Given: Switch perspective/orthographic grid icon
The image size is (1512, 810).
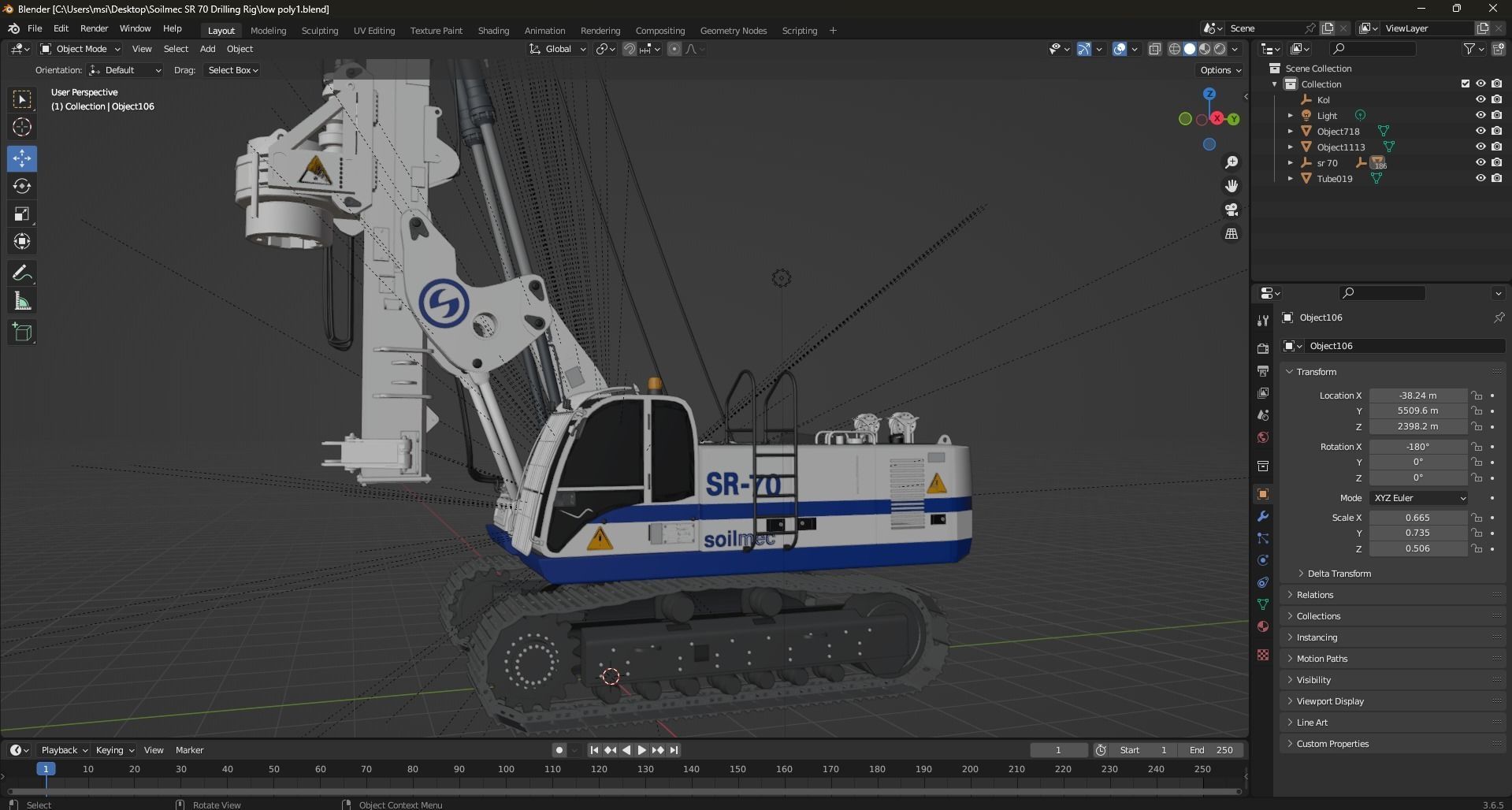Looking at the screenshot, I should click(1232, 234).
